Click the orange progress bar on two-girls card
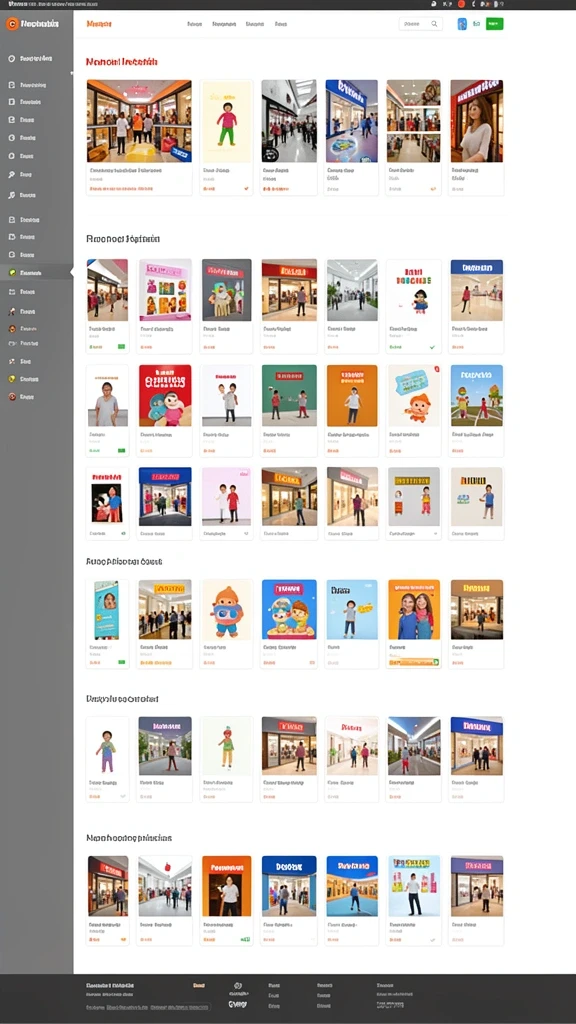Viewport: 576px width, 1024px height. pyautogui.click(x=413, y=662)
